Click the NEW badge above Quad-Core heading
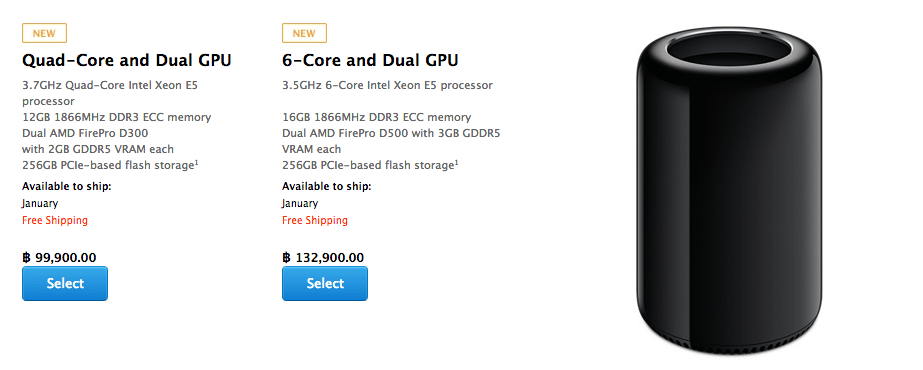 click(x=44, y=33)
